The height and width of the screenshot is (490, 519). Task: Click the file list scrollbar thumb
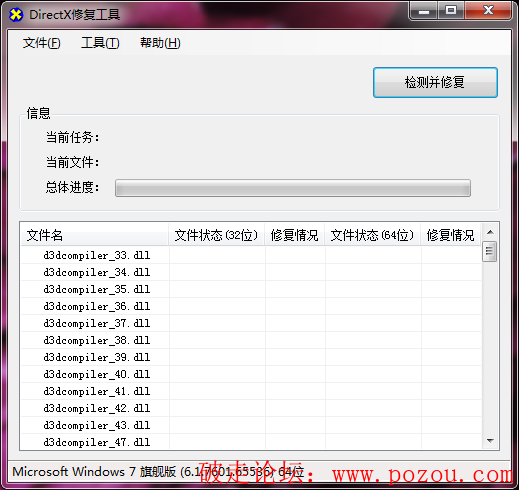pyautogui.click(x=490, y=251)
